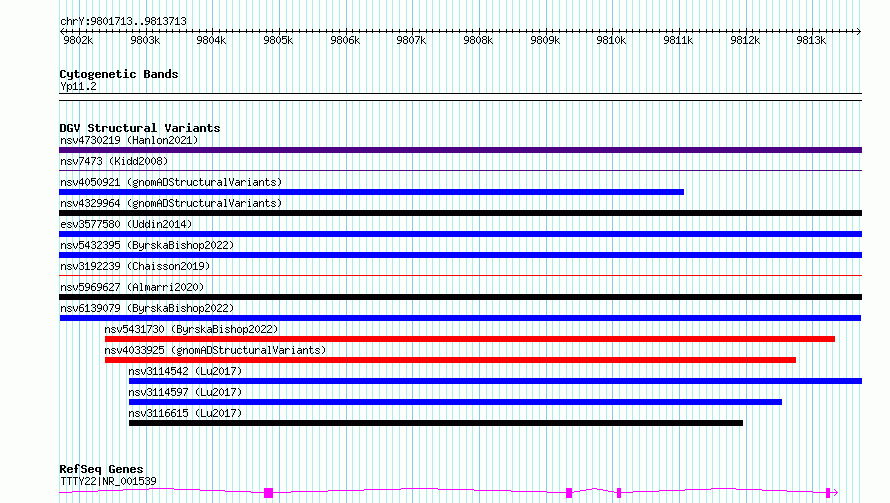Open nsv5431730 (ByrskaBishop2022) label

[x=191, y=329]
